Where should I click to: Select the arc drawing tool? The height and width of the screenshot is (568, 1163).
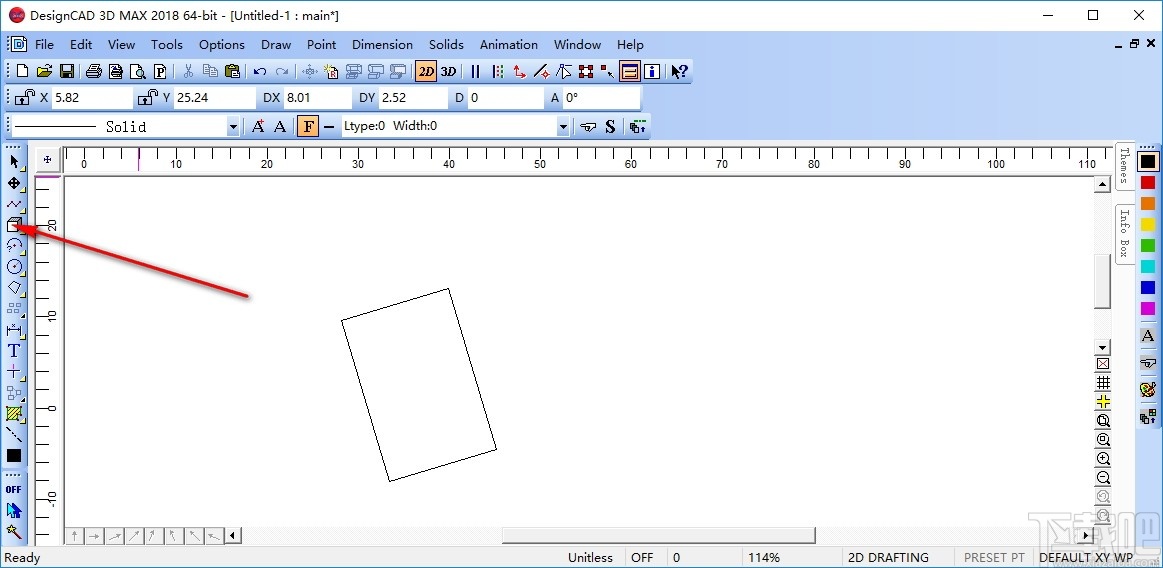tap(14, 245)
